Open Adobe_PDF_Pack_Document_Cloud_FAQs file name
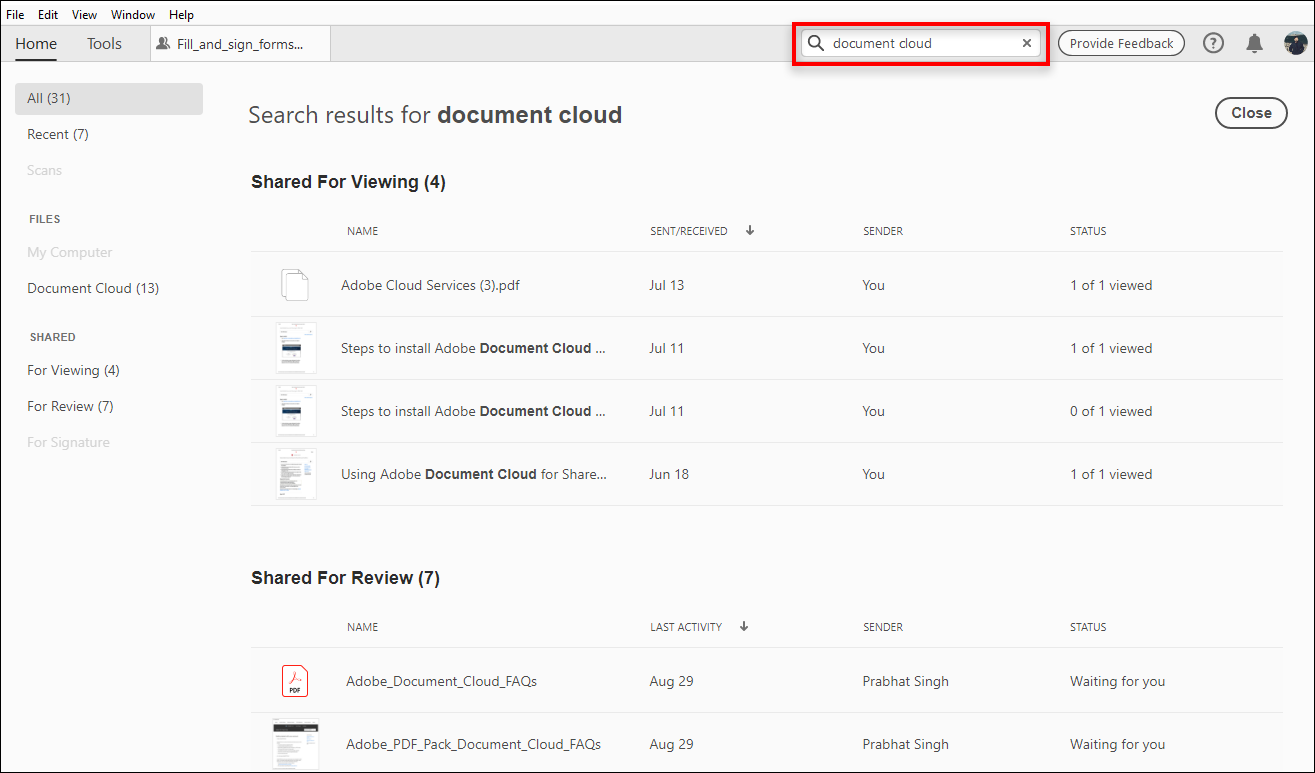Screen dimensions: 1315x773 coord(473,744)
